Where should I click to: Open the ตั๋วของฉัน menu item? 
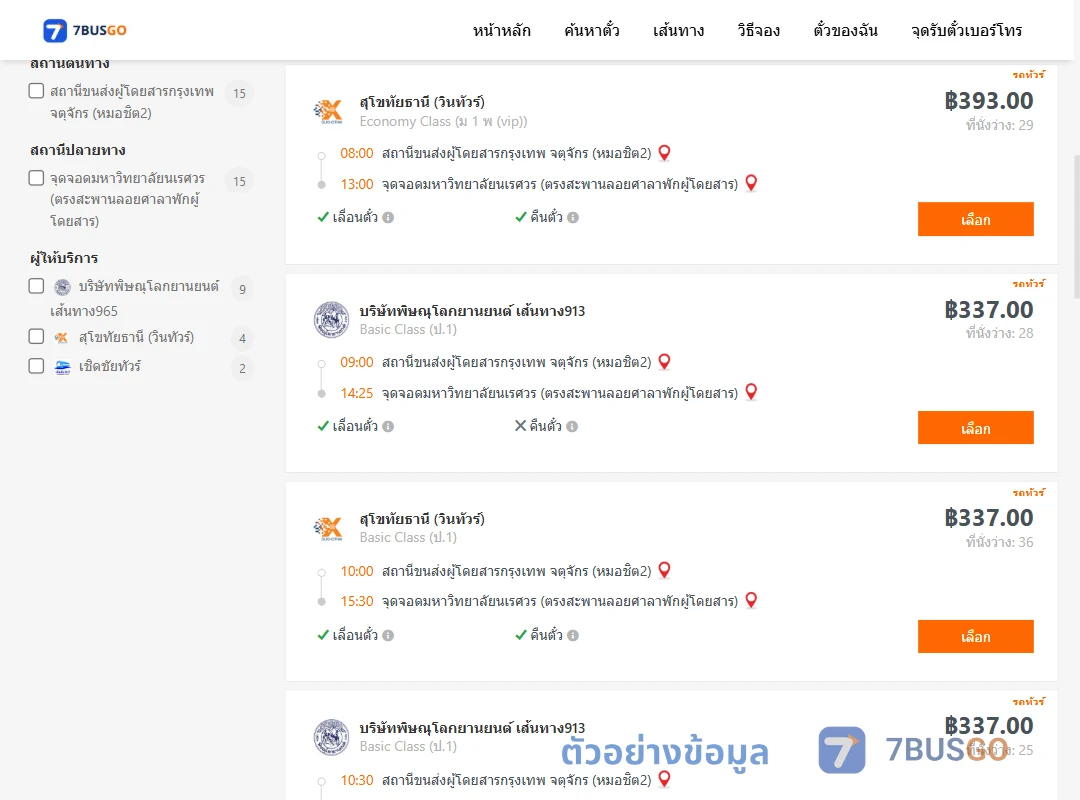(845, 30)
